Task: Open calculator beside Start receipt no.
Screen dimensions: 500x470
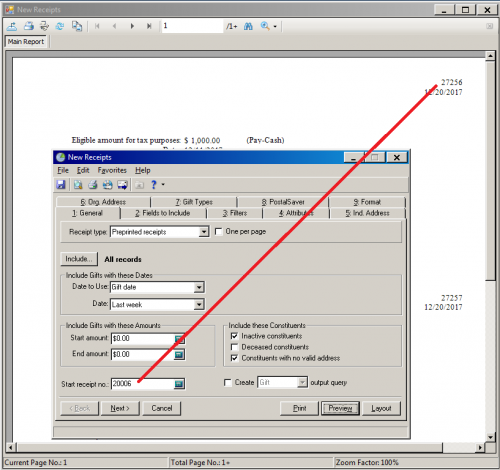Action: click(179, 384)
